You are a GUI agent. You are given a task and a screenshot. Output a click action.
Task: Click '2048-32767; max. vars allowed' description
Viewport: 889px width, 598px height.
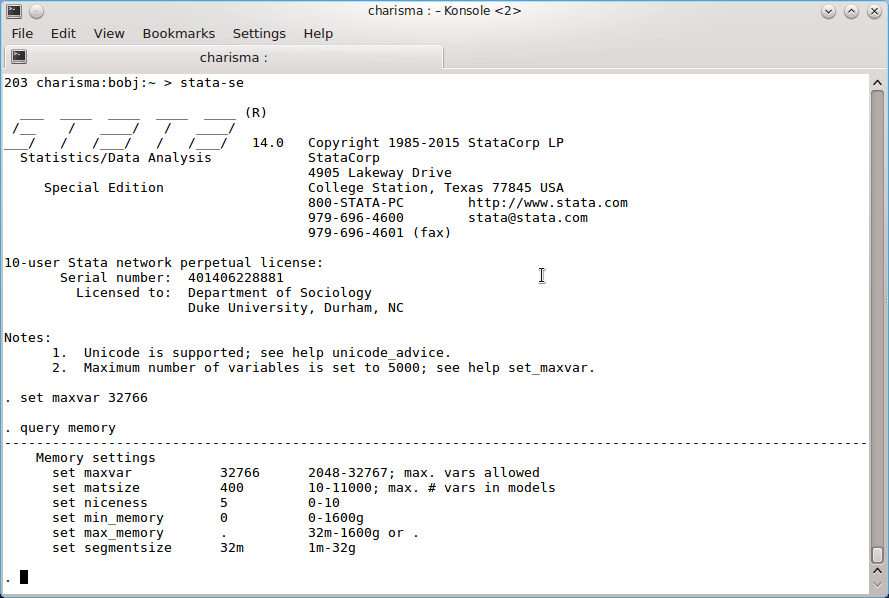tap(424, 473)
